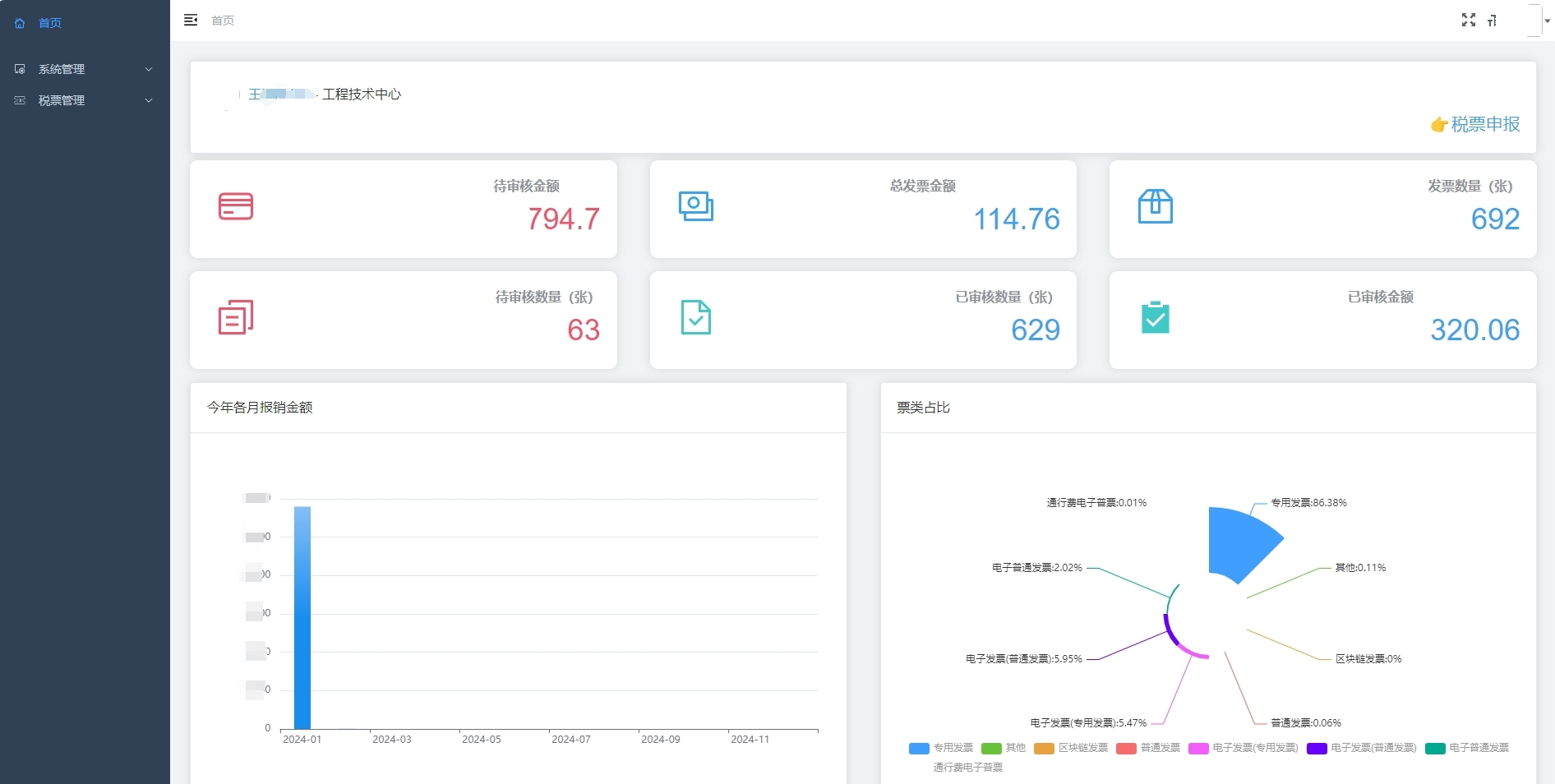Toggle 通行费电子普票 legend entry
The image size is (1555, 784).
968,768
